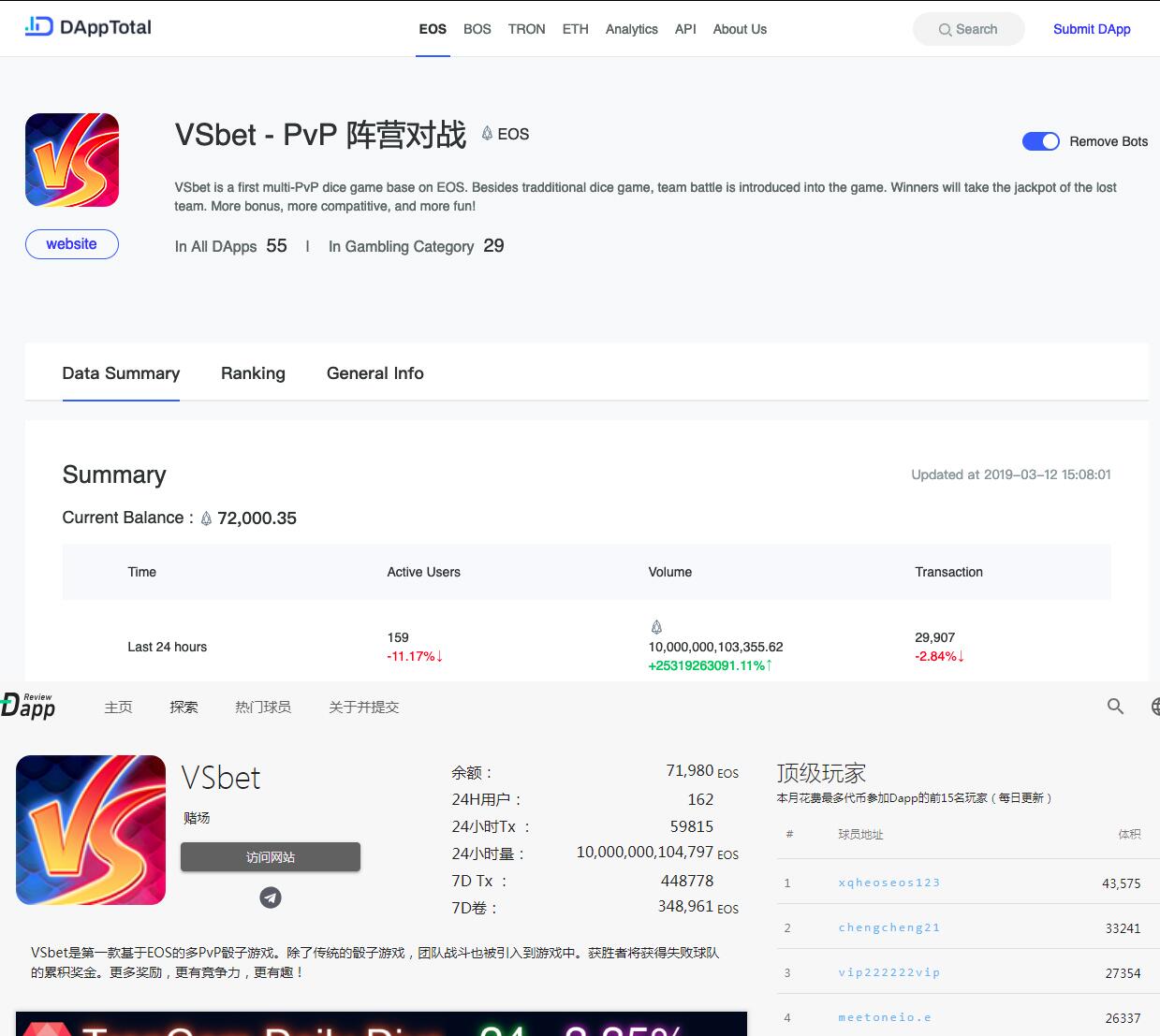Image resolution: width=1160 pixels, height=1036 pixels.
Task: Click the 球员地址 column header
Action: [860, 834]
